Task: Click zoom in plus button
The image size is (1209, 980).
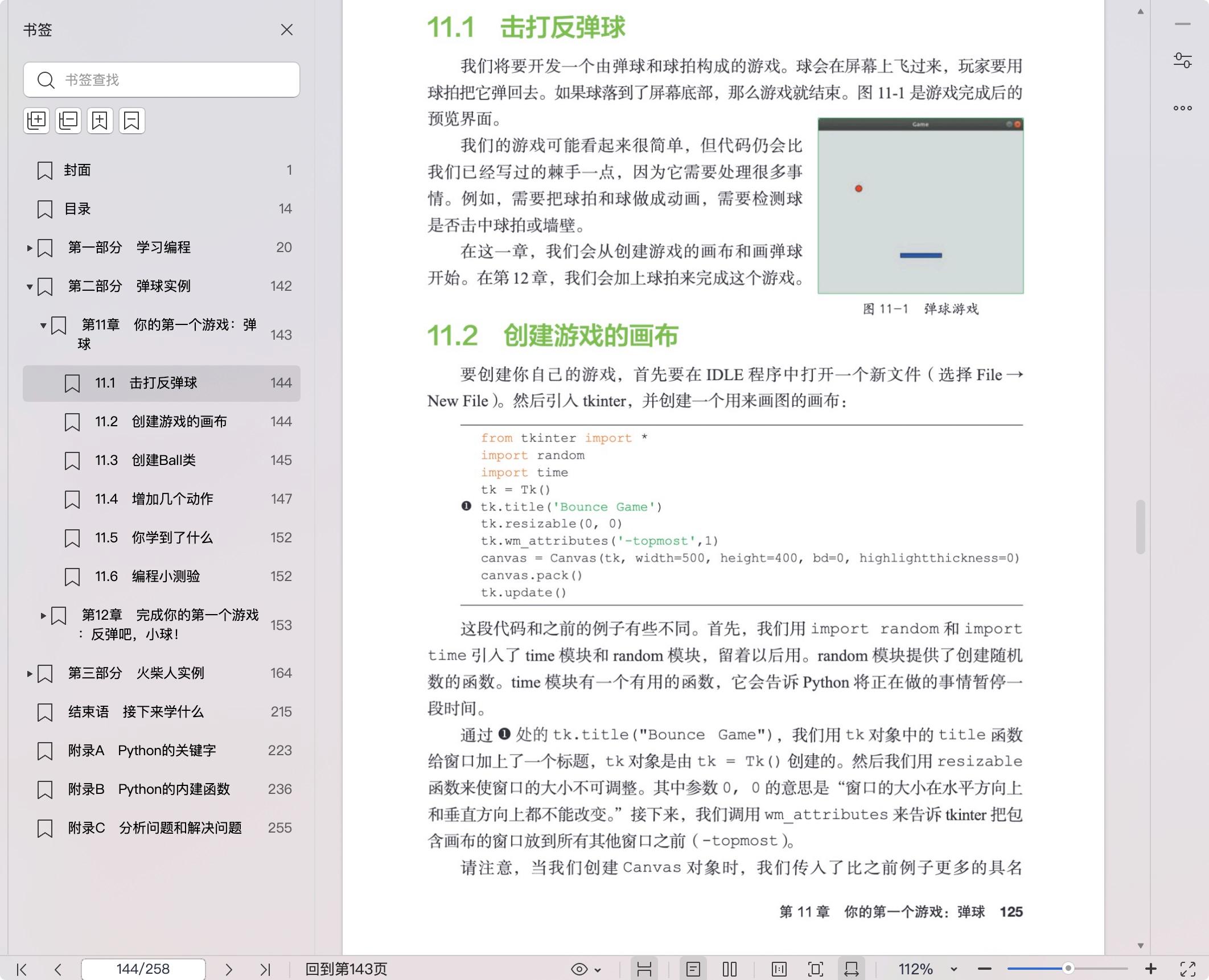Action: tap(1150, 969)
